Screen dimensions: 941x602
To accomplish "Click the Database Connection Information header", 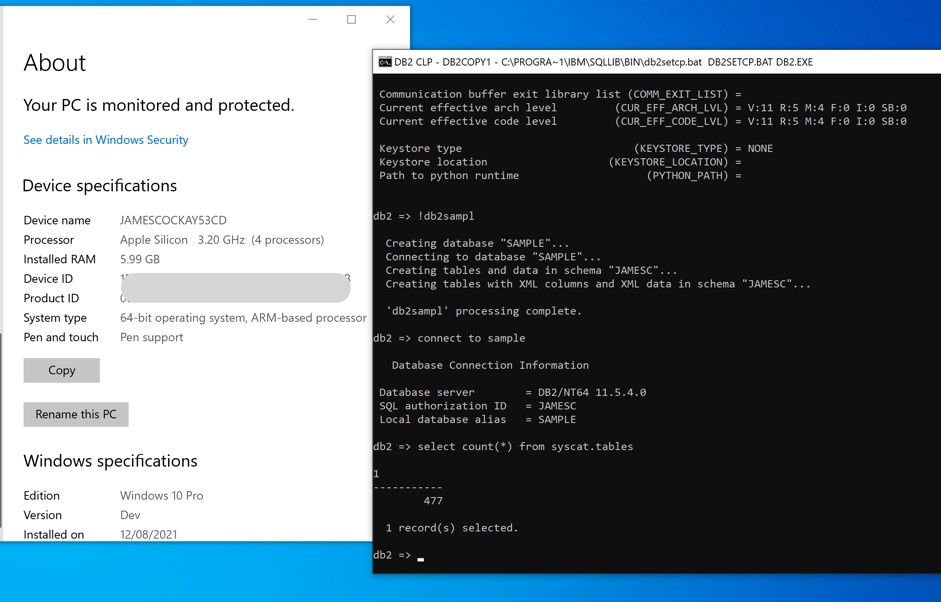I will click(490, 365).
